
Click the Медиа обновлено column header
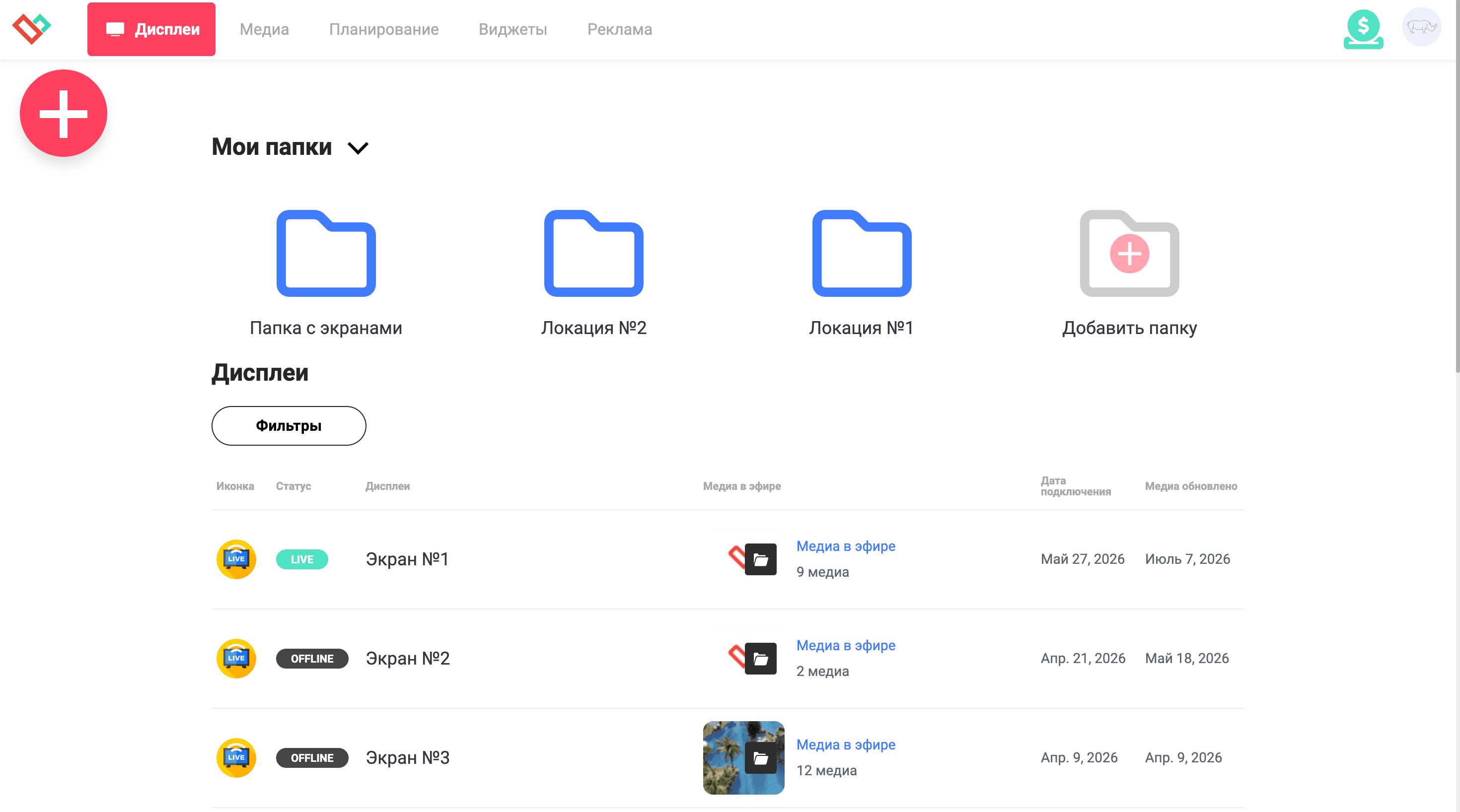click(x=1191, y=485)
